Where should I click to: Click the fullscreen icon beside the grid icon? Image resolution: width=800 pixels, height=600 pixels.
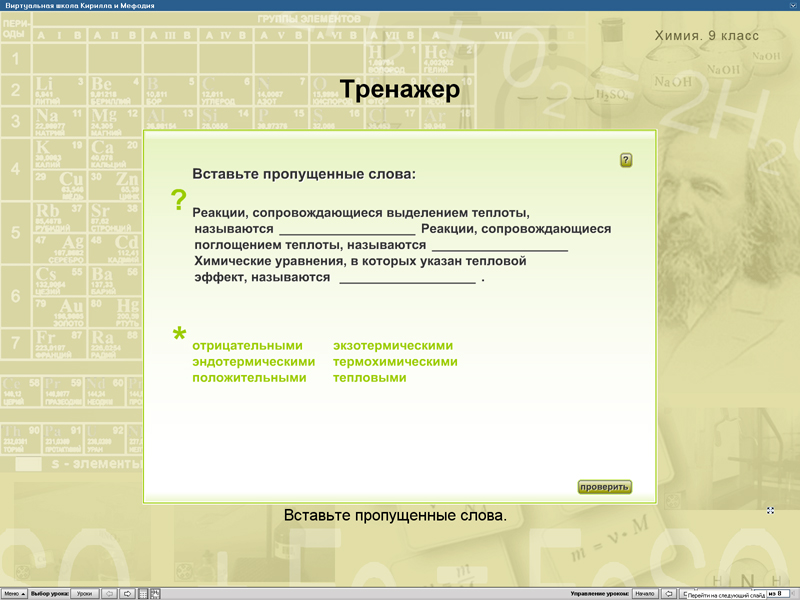tap(154, 592)
